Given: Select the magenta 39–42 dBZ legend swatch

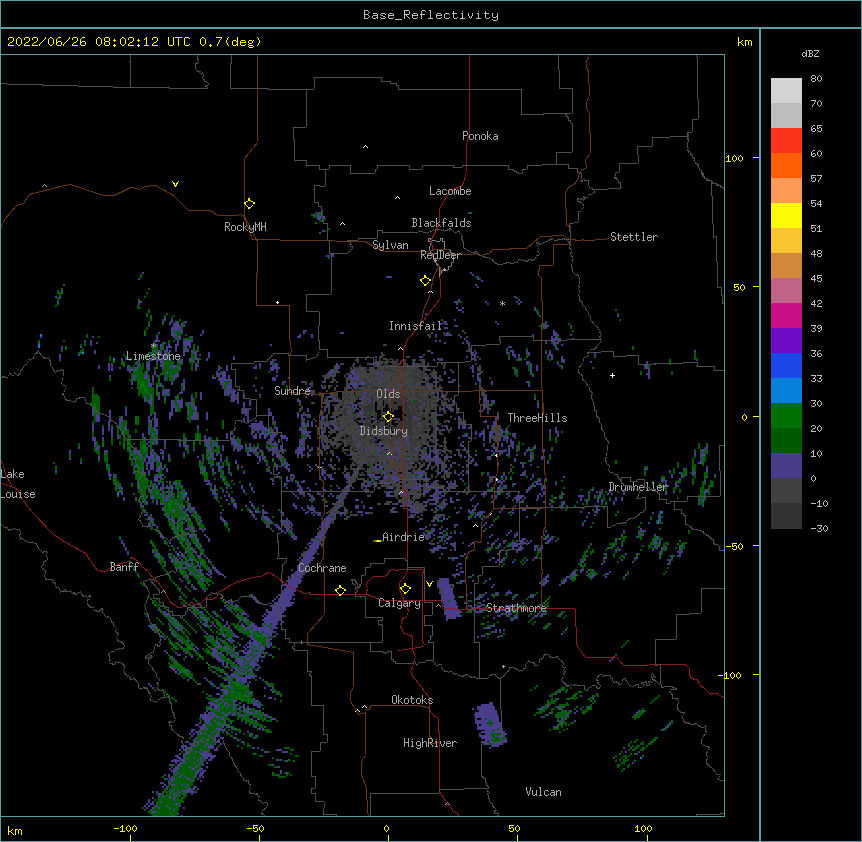Looking at the screenshot, I should pyautogui.click(x=786, y=315).
